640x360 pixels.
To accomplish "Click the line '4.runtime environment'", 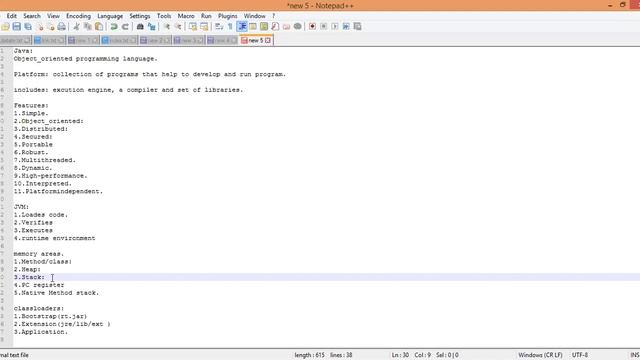I will point(54,238).
